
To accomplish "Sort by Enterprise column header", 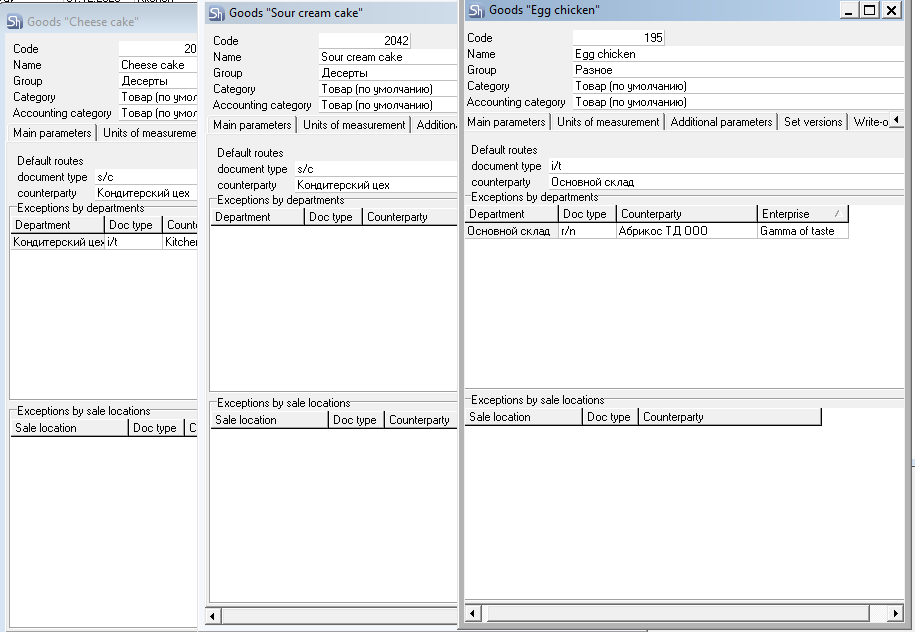I will [801, 214].
